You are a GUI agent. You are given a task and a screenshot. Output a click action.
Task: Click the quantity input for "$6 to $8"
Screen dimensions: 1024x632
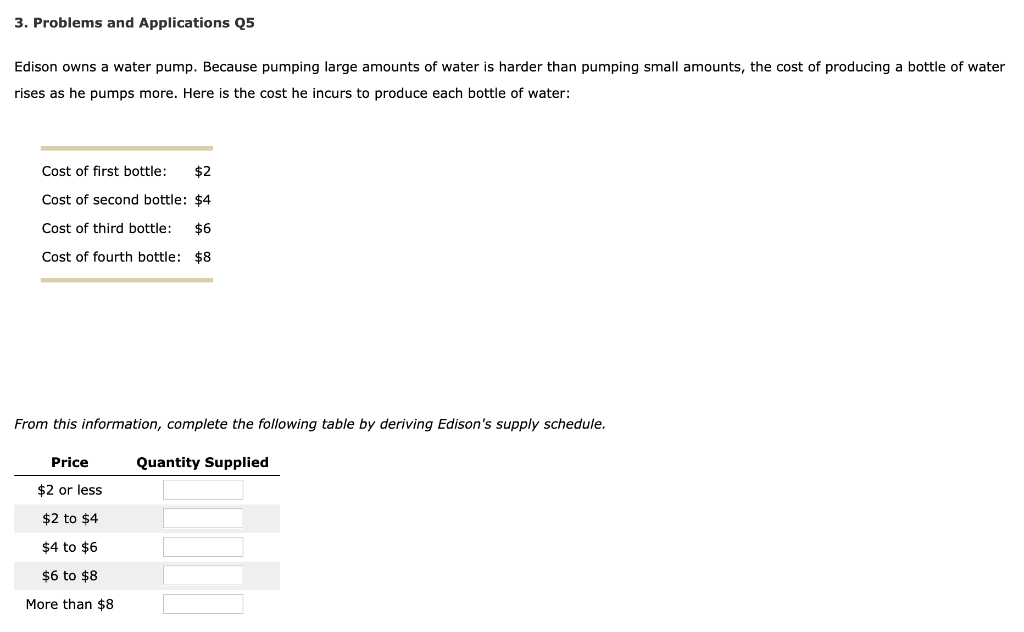click(203, 575)
